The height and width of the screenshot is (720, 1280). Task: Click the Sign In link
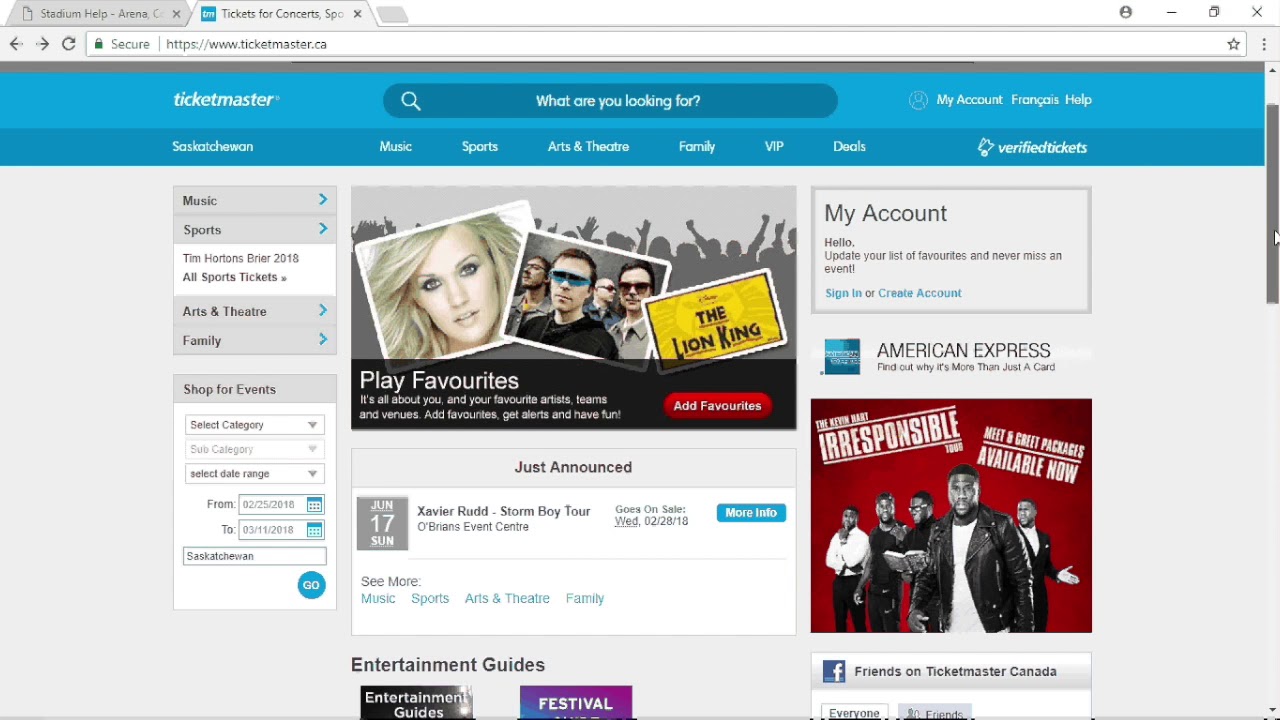coord(843,293)
